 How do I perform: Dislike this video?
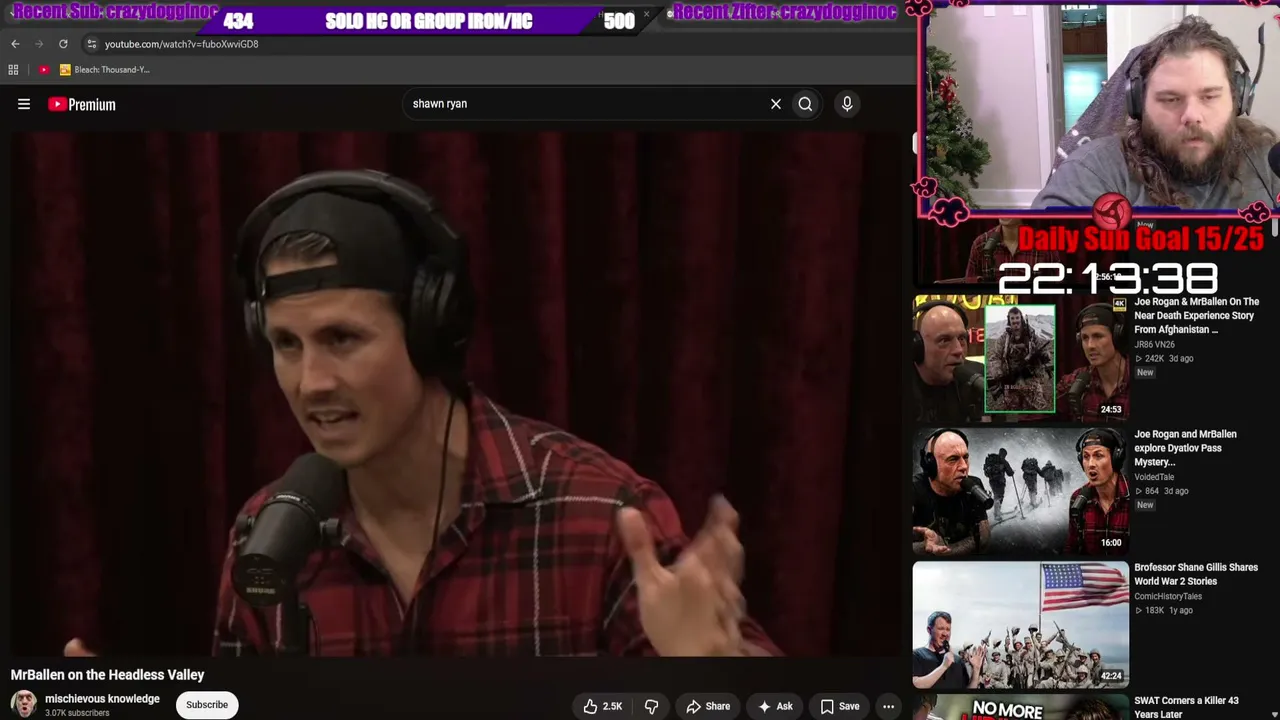coord(651,706)
